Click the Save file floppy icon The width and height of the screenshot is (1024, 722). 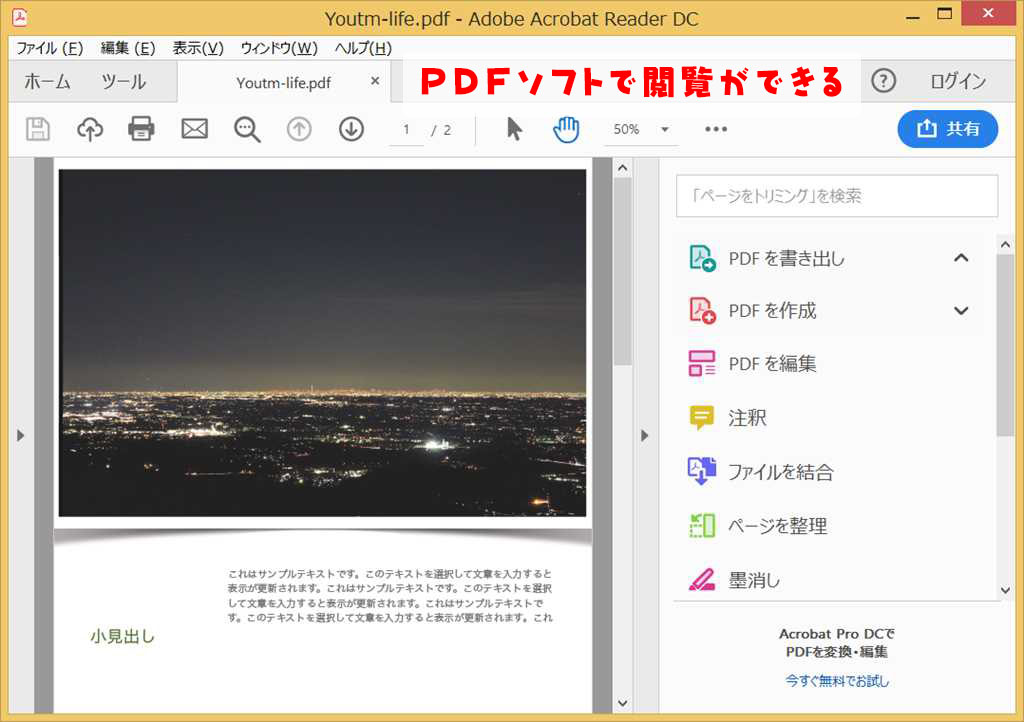38,129
